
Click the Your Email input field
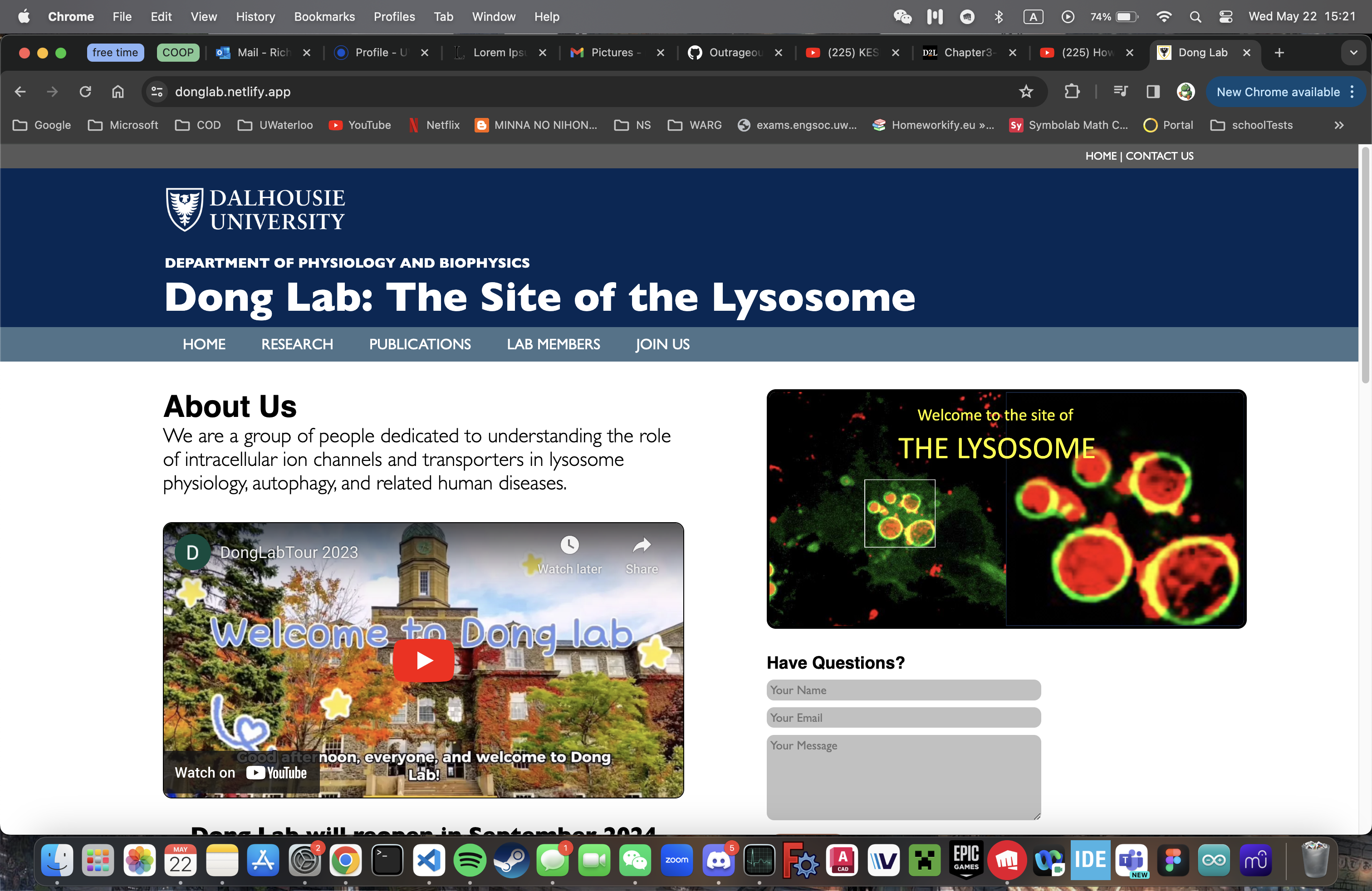[x=903, y=718]
